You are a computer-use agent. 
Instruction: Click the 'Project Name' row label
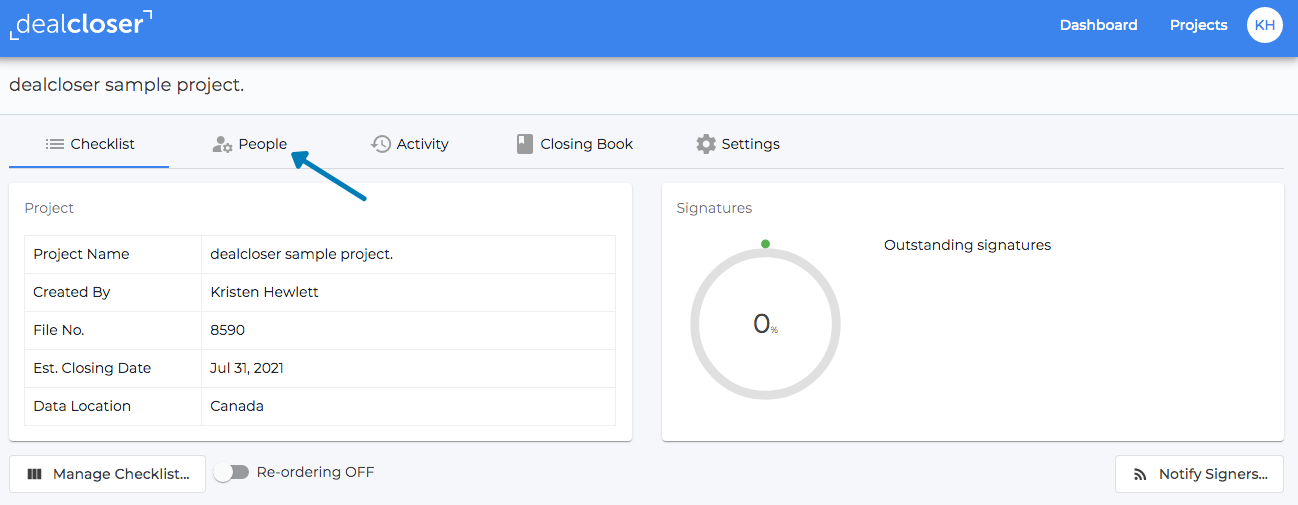(x=81, y=254)
